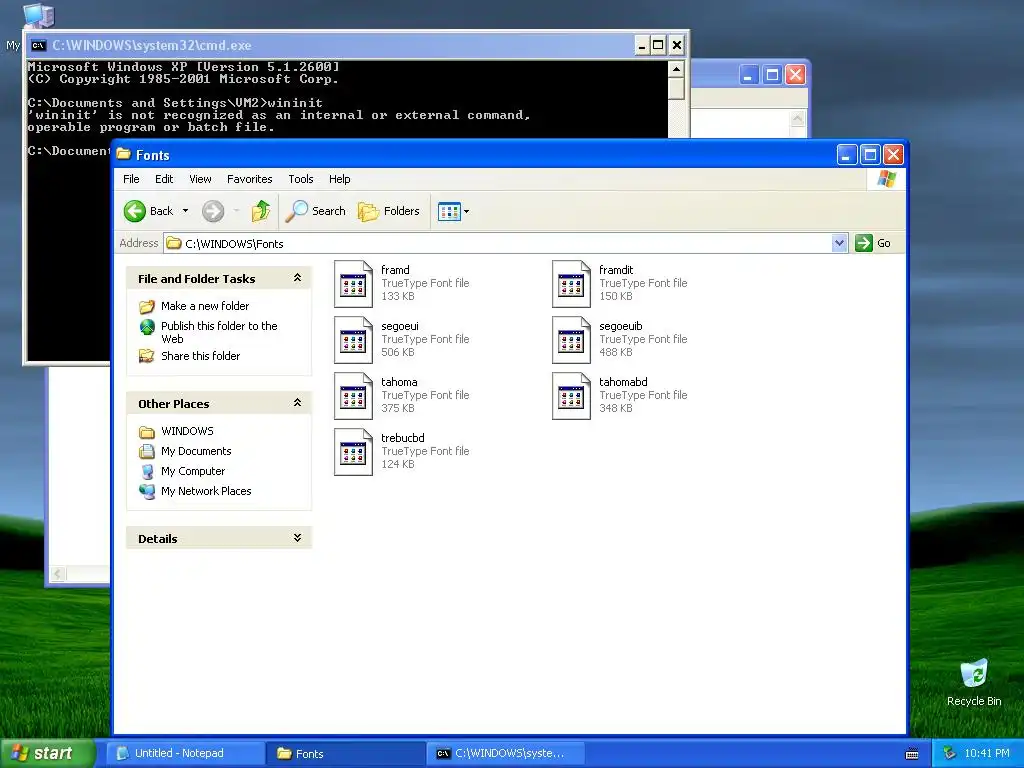Open the Search magnifier tool

point(315,211)
